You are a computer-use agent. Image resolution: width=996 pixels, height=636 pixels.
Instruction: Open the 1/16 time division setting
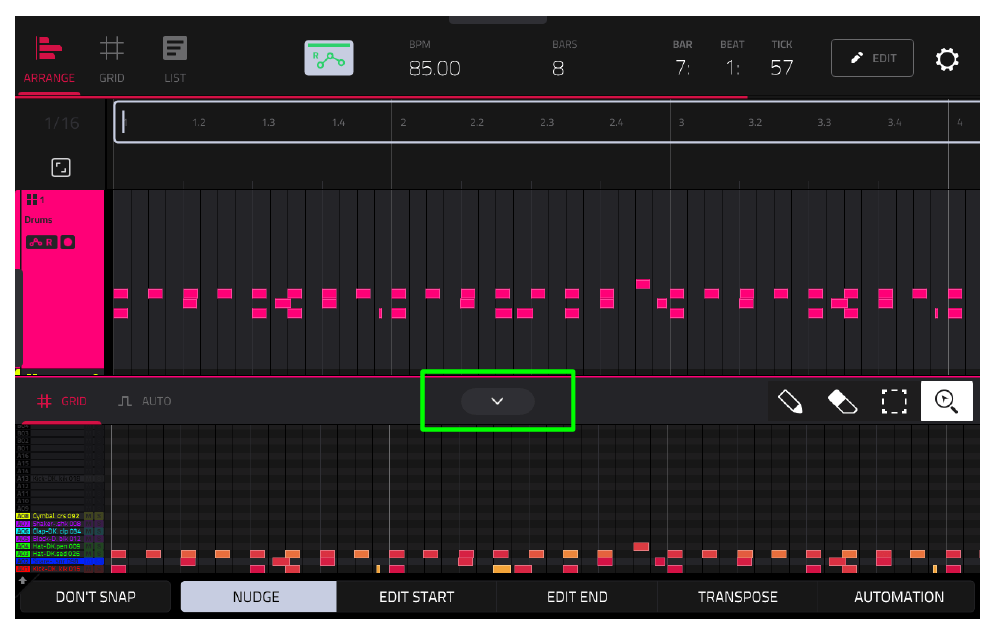62,123
